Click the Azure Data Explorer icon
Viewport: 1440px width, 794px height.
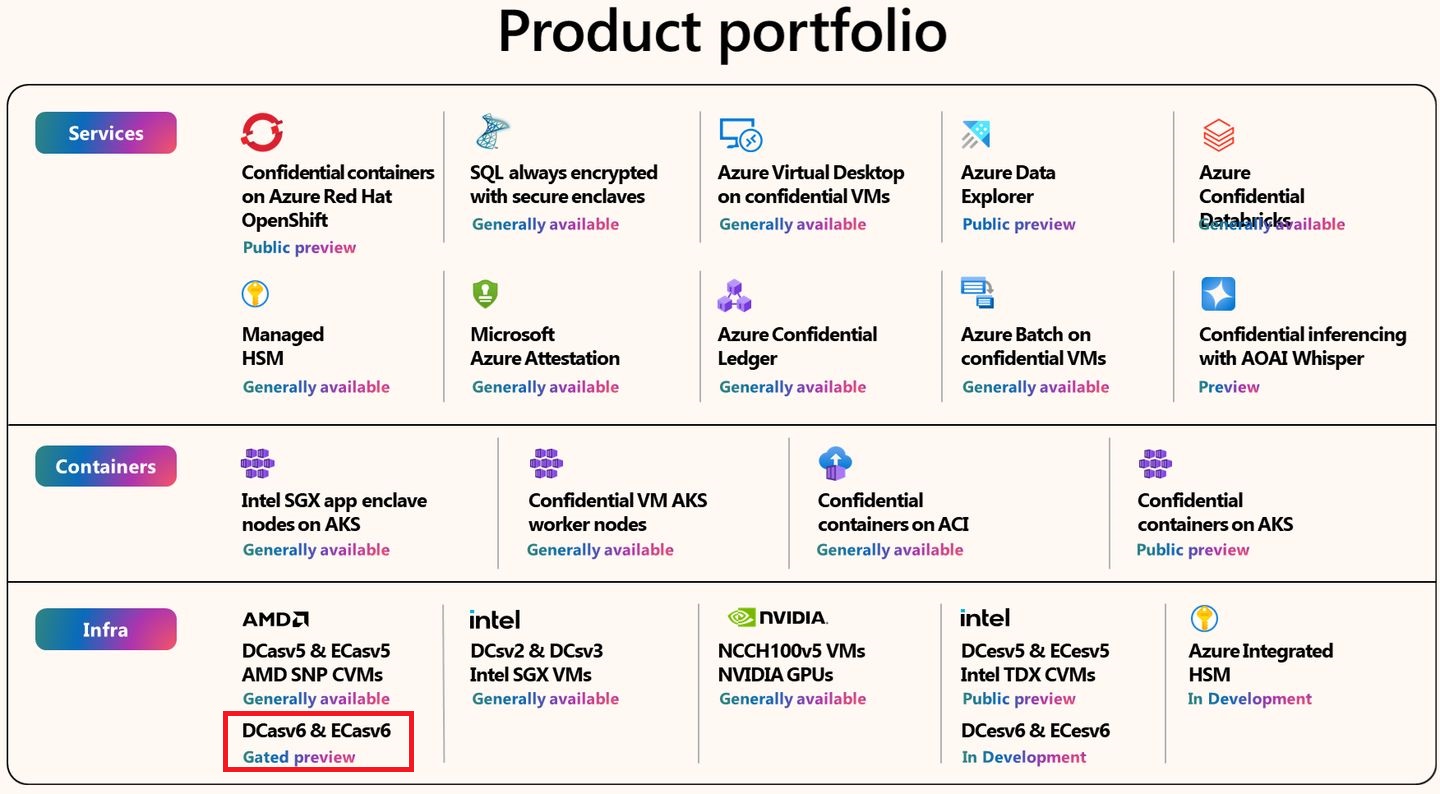(976, 134)
